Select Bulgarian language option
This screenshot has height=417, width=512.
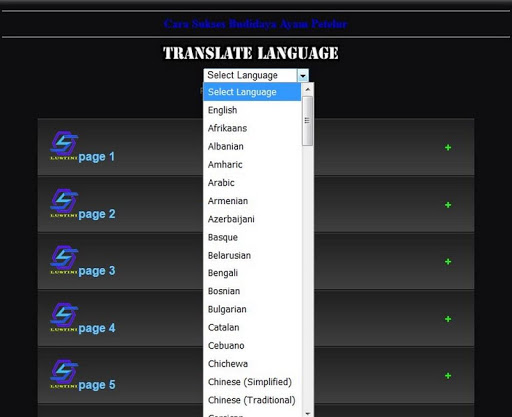tap(252, 309)
